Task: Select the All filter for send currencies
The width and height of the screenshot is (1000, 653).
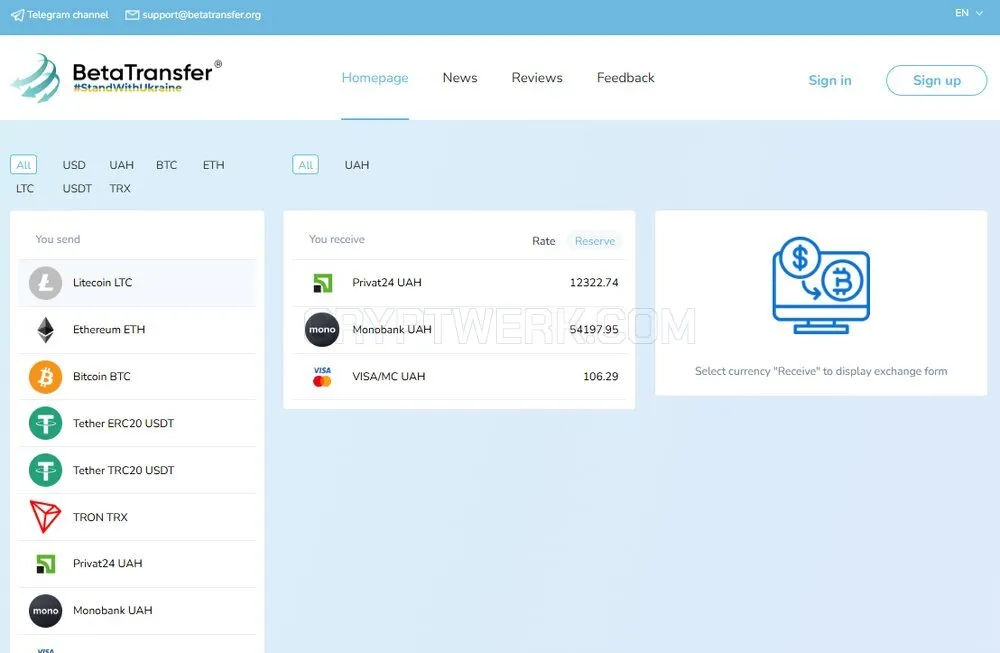Action: click(x=24, y=165)
